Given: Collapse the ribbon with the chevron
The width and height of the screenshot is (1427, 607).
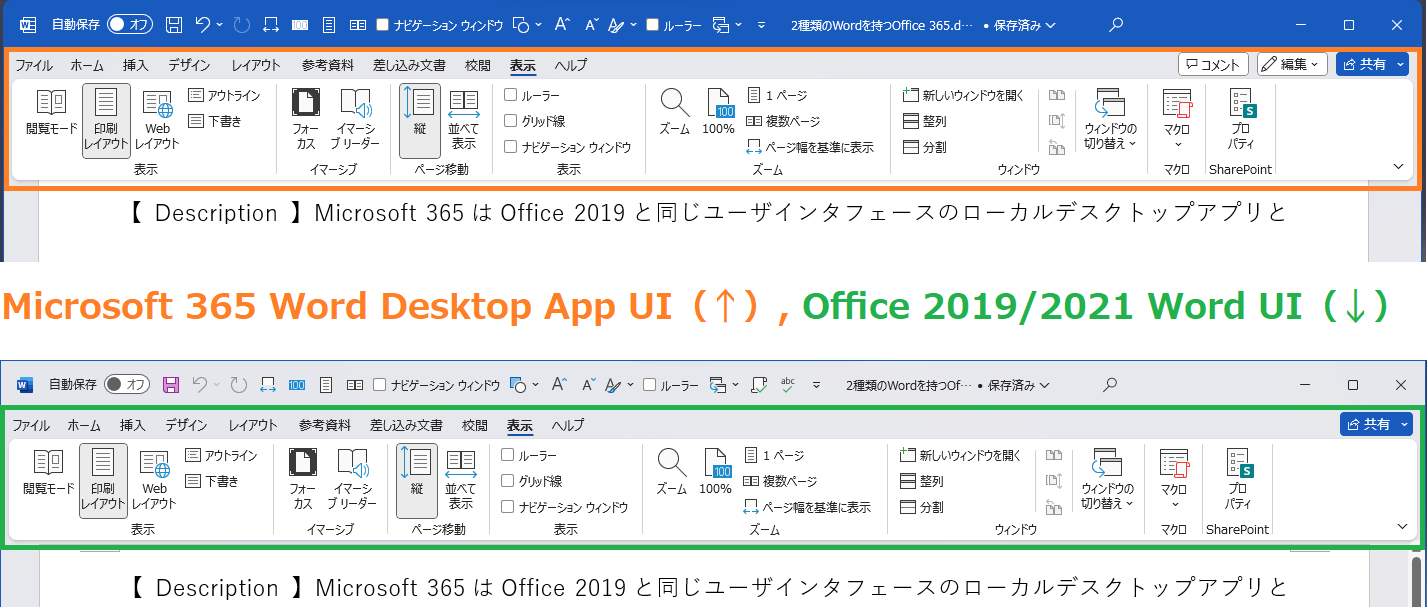Looking at the screenshot, I should (1399, 166).
